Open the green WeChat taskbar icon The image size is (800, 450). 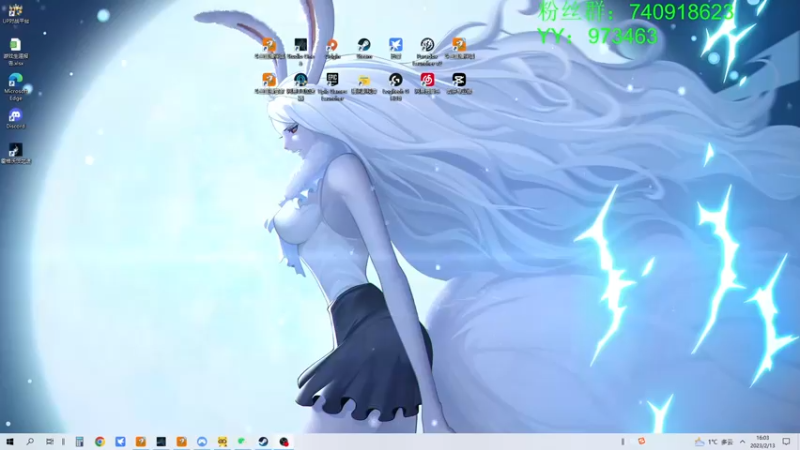tap(242, 442)
